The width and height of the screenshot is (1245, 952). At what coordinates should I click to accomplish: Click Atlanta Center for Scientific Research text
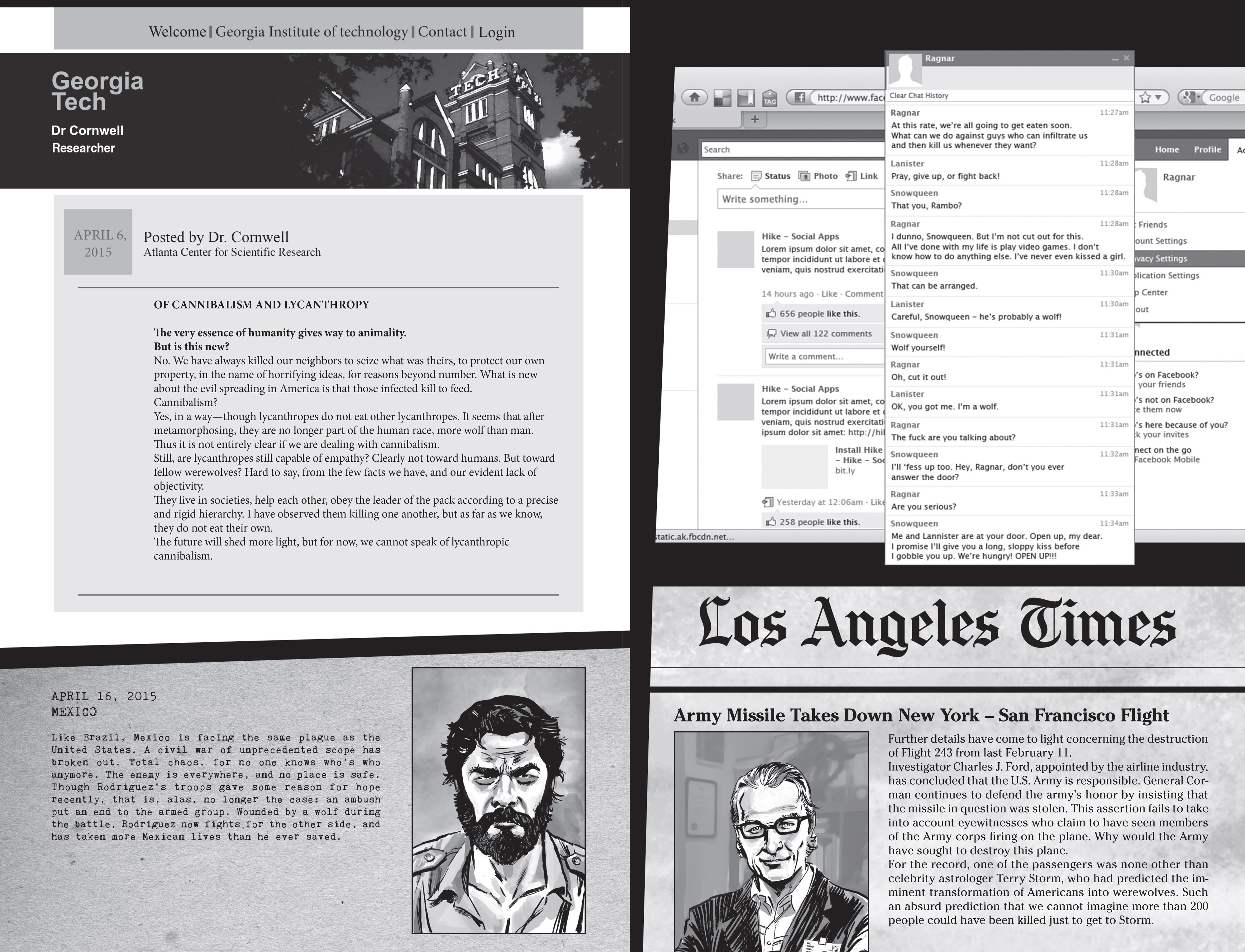click(232, 252)
